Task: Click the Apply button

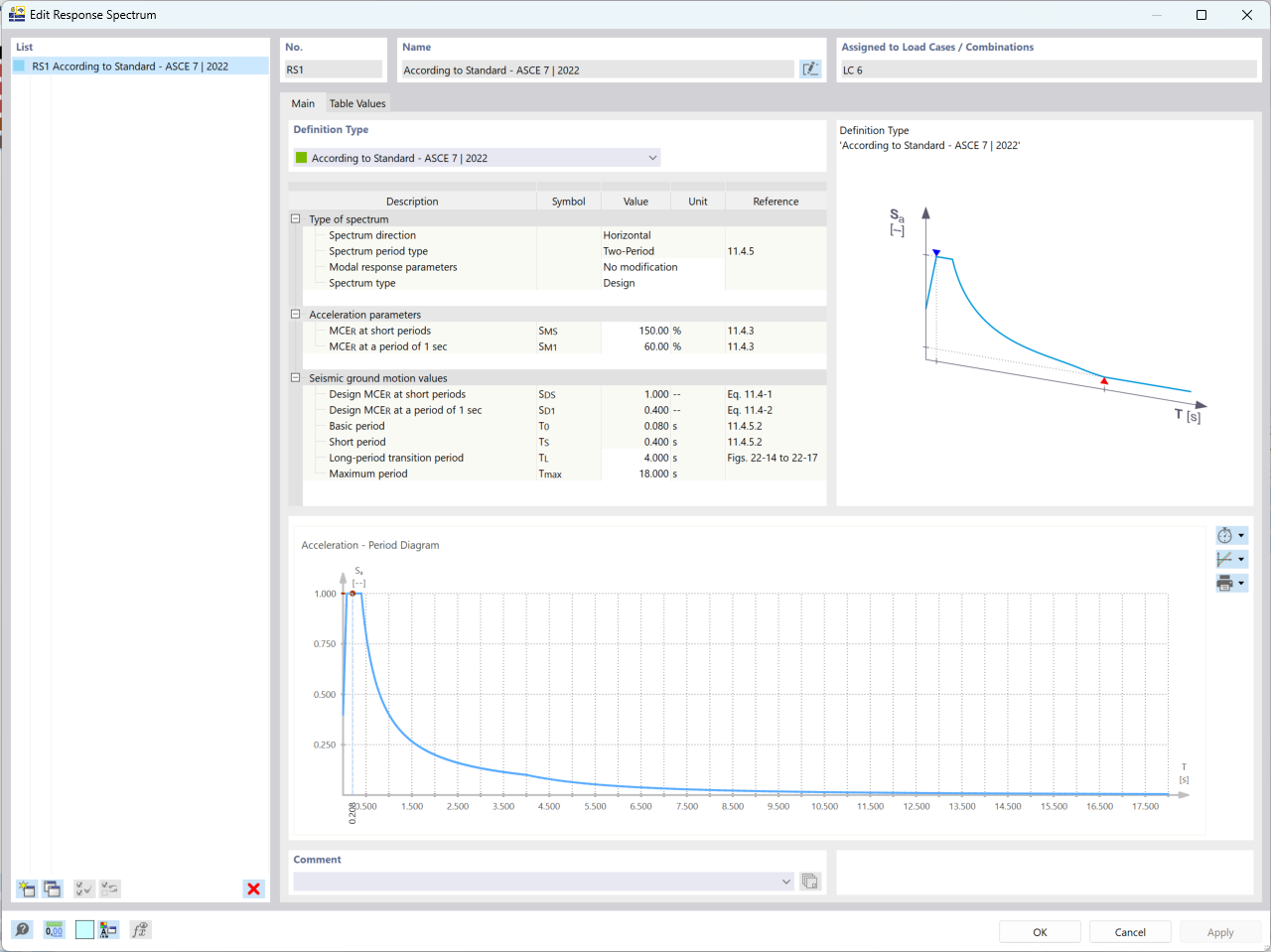Action: [x=1220, y=932]
